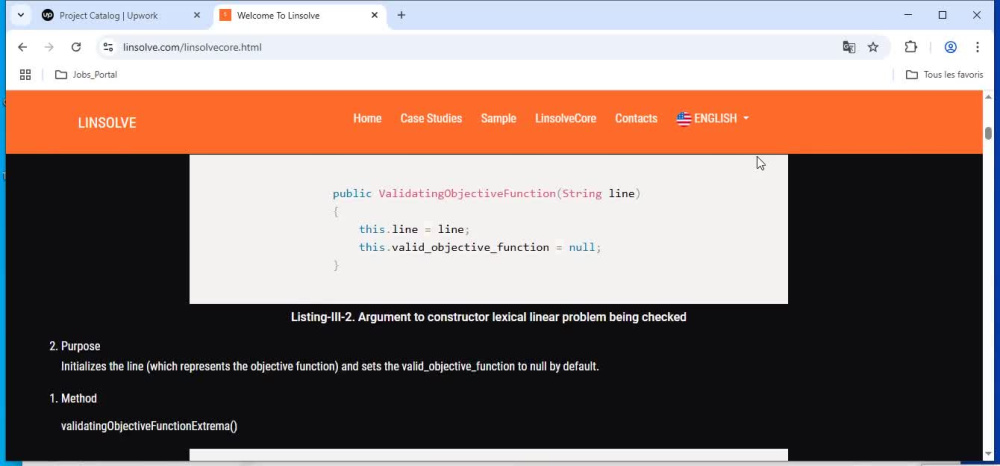Click the '2. Purpose' heading
Screen dimensions: 1000x466
point(75,346)
